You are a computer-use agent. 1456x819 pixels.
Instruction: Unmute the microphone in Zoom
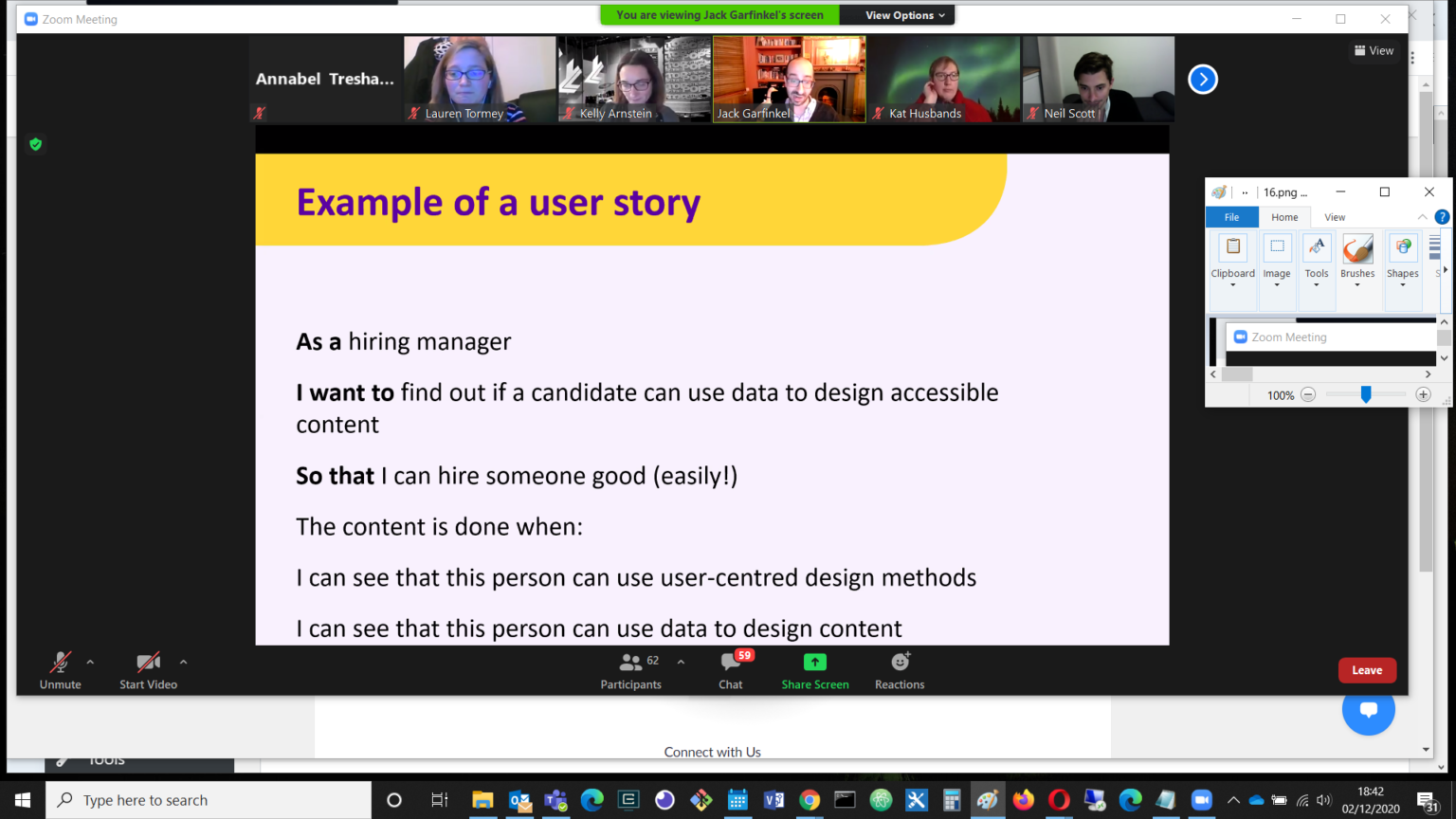click(59, 670)
